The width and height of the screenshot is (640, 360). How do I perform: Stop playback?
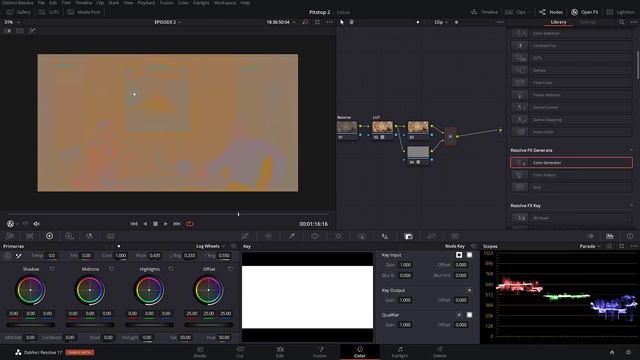pyautogui.click(x=155, y=224)
